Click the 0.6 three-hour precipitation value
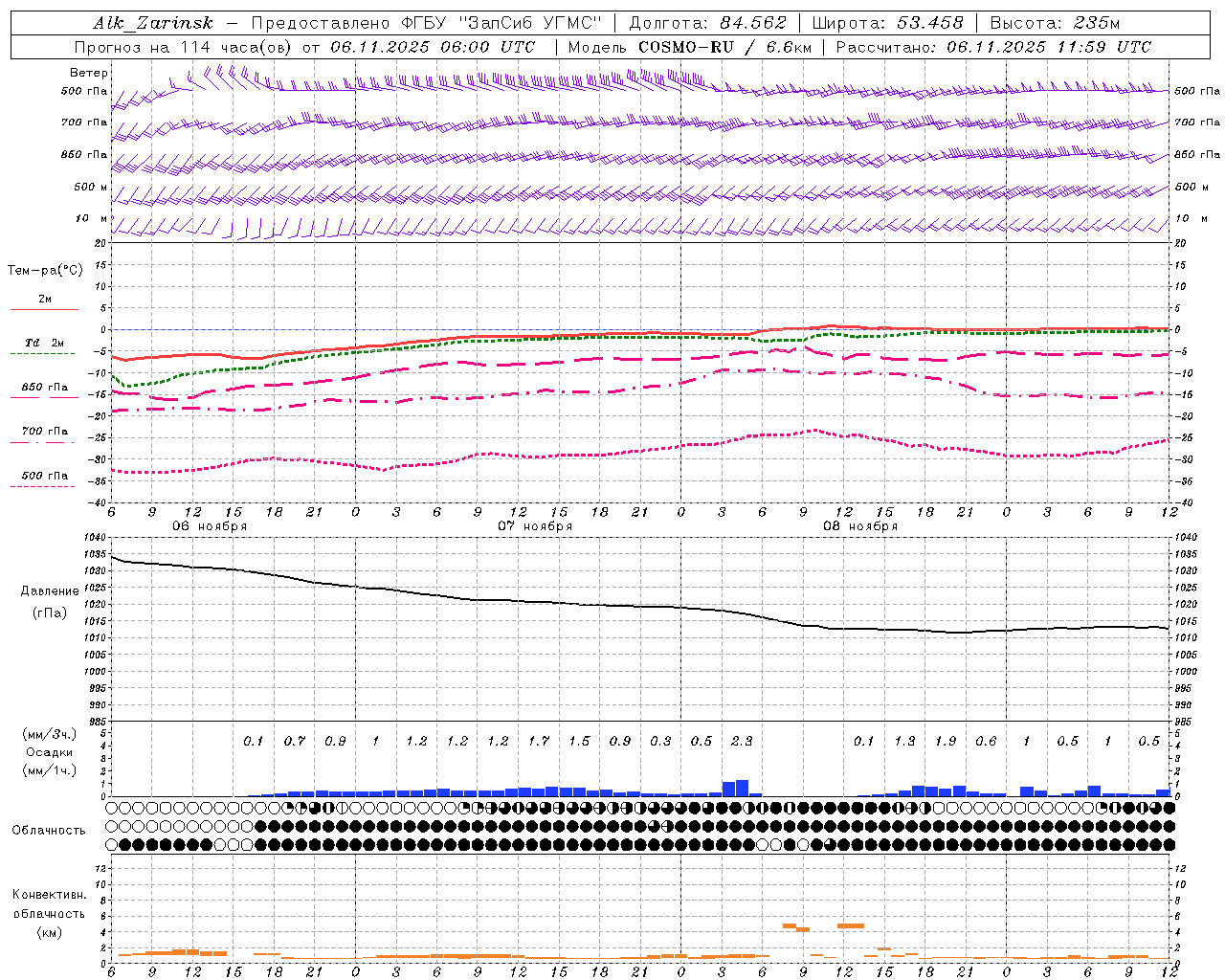 [986, 741]
